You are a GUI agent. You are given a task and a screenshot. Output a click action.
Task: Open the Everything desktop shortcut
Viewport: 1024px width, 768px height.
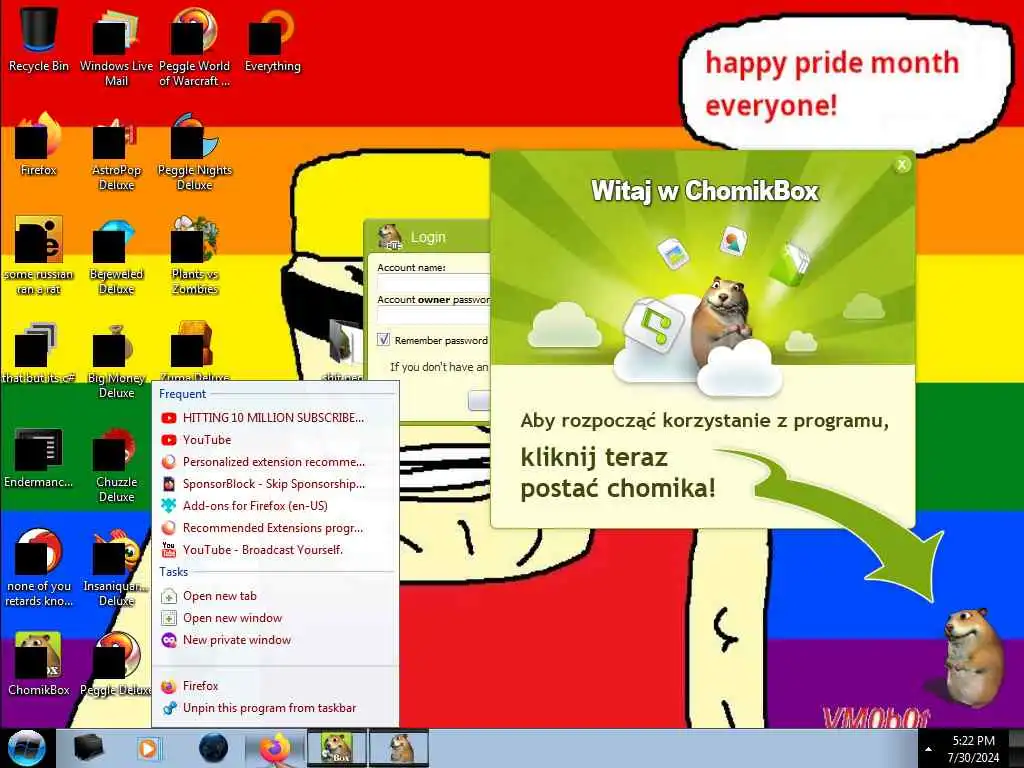pyautogui.click(x=272, y=39)
